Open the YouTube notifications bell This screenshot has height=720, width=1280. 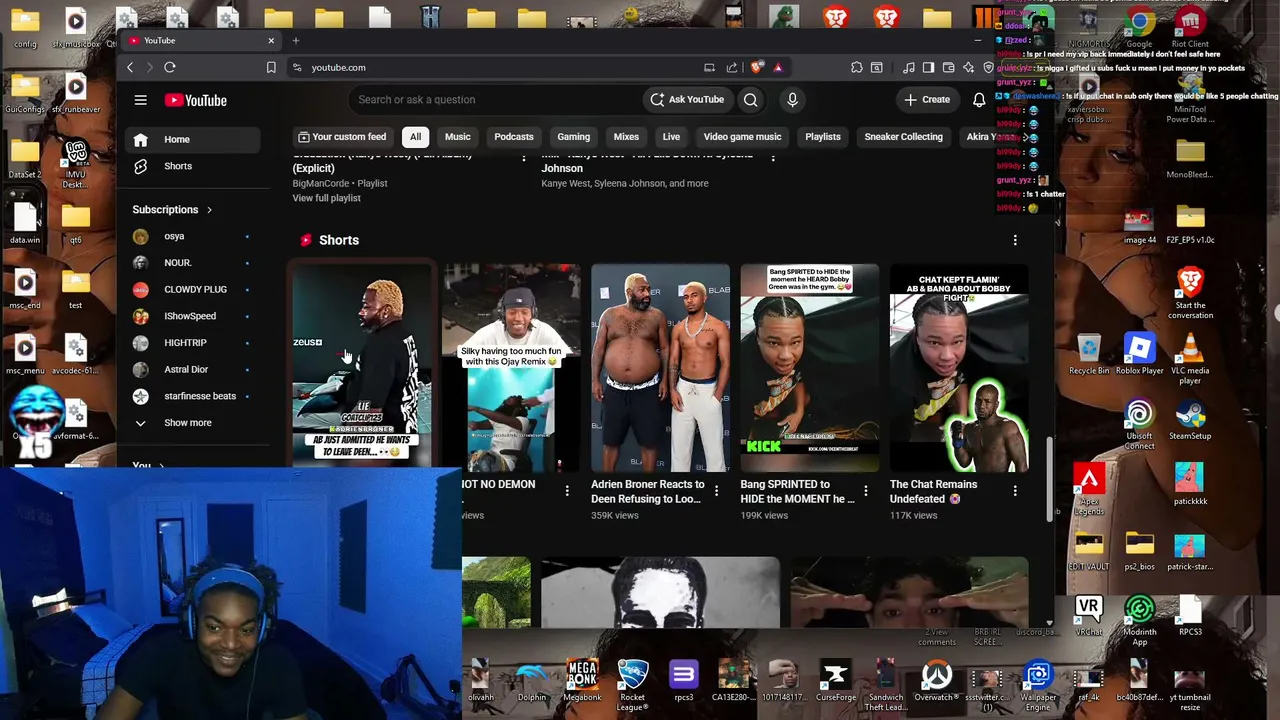tap(979, 100)
